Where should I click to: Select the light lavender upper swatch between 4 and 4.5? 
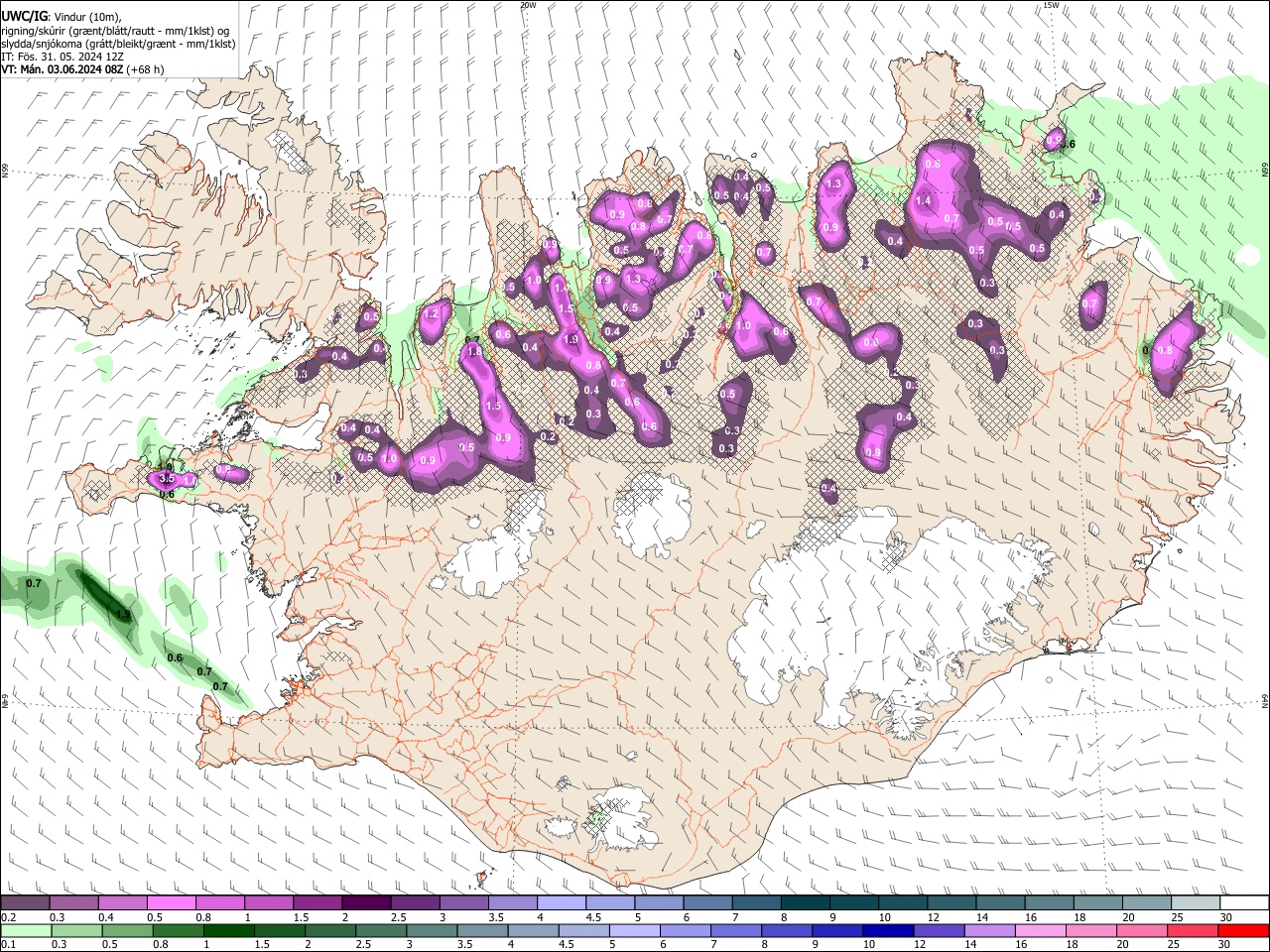pyautogui.click(x=561, y=902)
